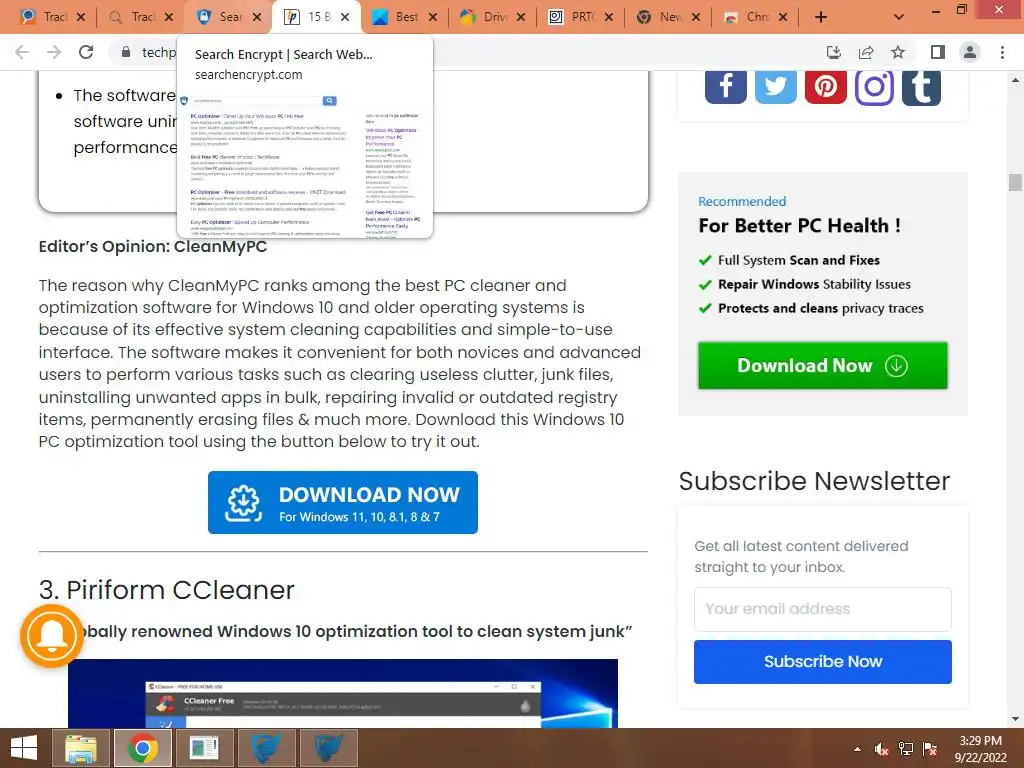Open a new tab with plus button
Screen dimensions: 1024x768
(x=821, y=17)
